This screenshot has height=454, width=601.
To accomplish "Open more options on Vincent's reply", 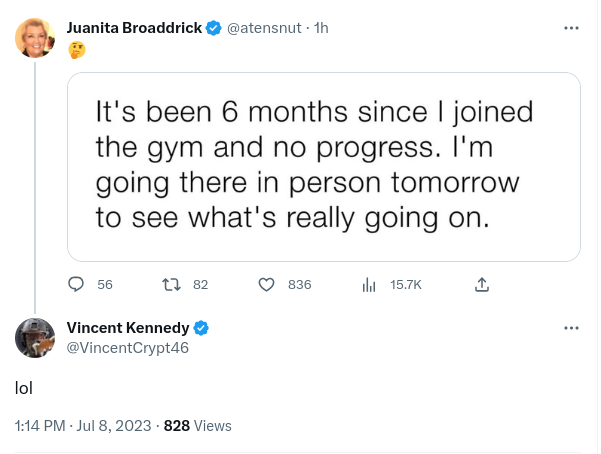I will click(x=571, y=328).
